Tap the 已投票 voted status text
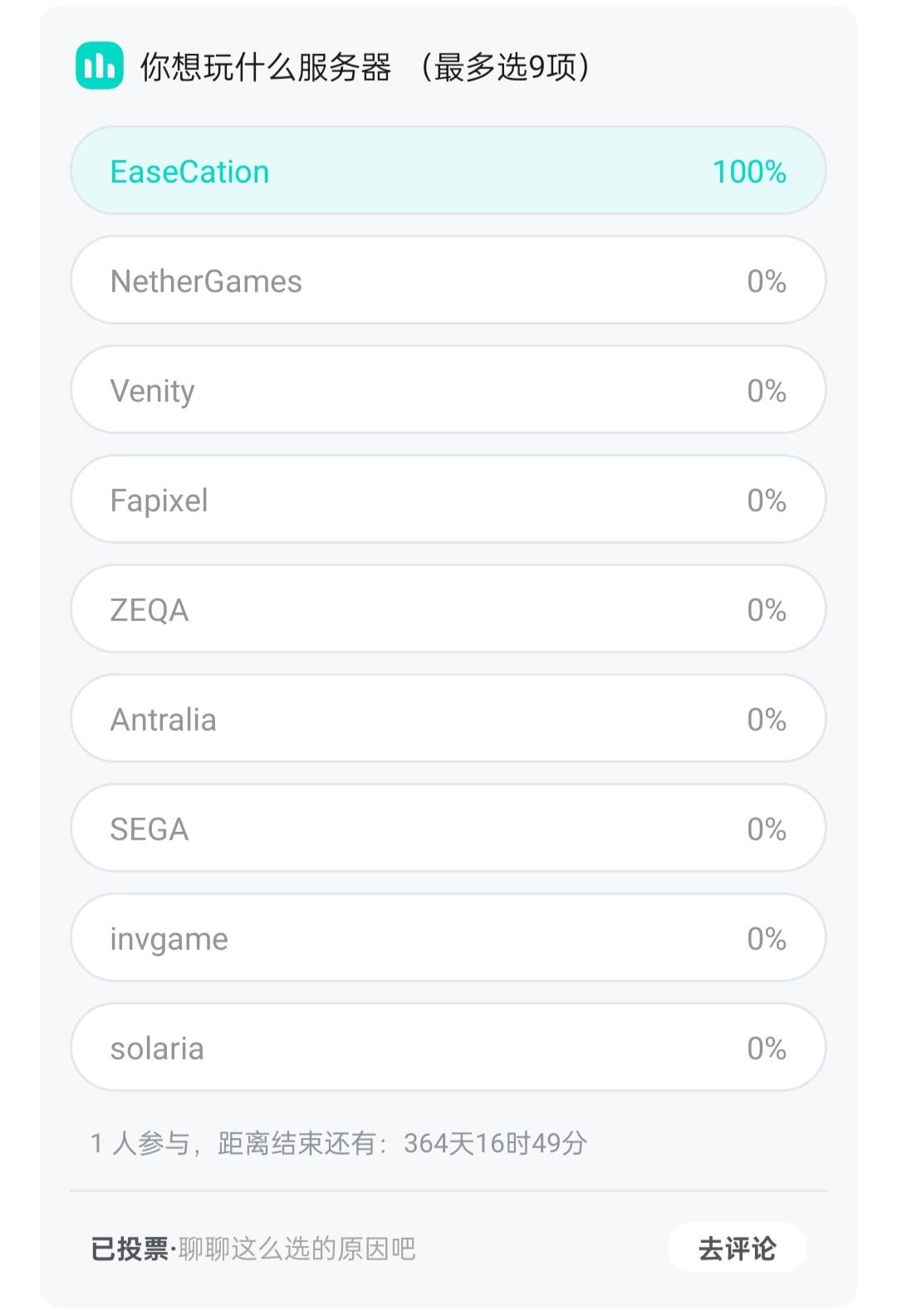 click(x=130, y=1249)
